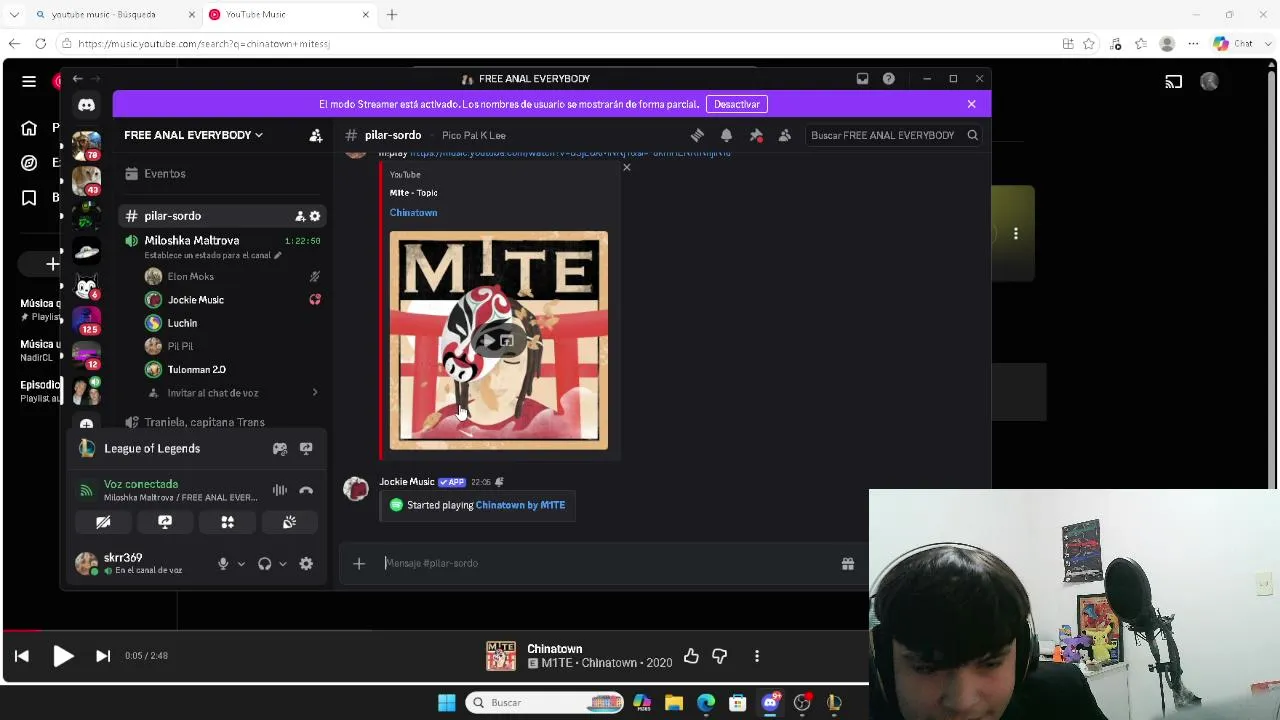Open the Threads icon in channel header
Screen dimensions: 1280x720
point(697,135)
